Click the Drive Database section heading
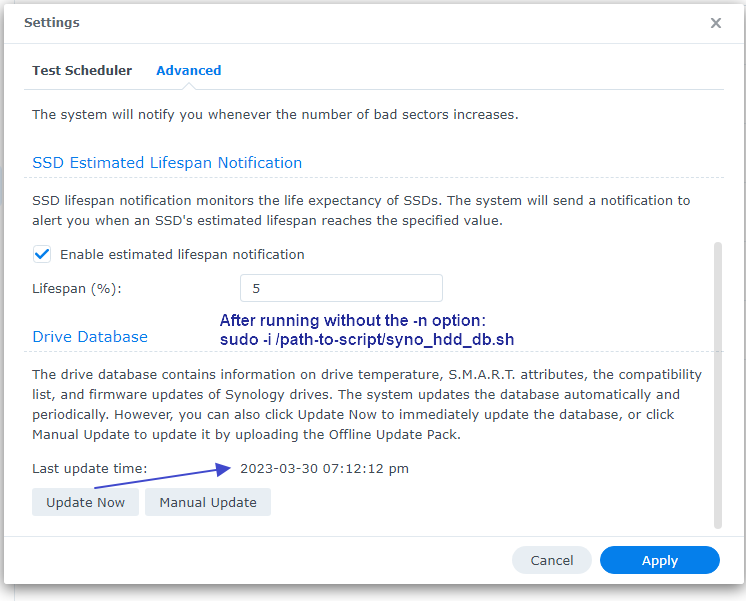The width and height of the screenshot is (746, 601). tap(90, 337)
